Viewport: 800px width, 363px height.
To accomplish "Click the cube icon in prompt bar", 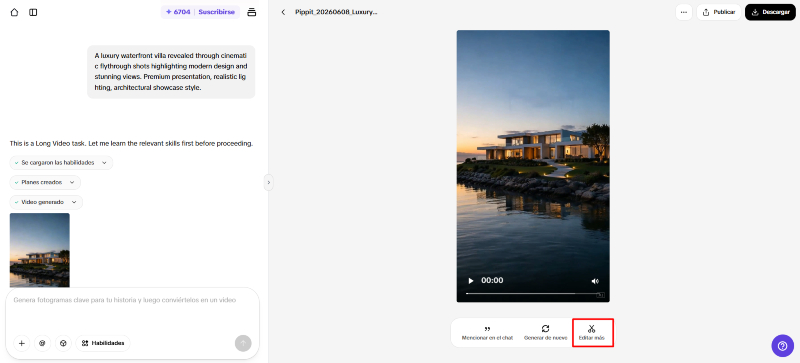I will click(x=63, y=344).
